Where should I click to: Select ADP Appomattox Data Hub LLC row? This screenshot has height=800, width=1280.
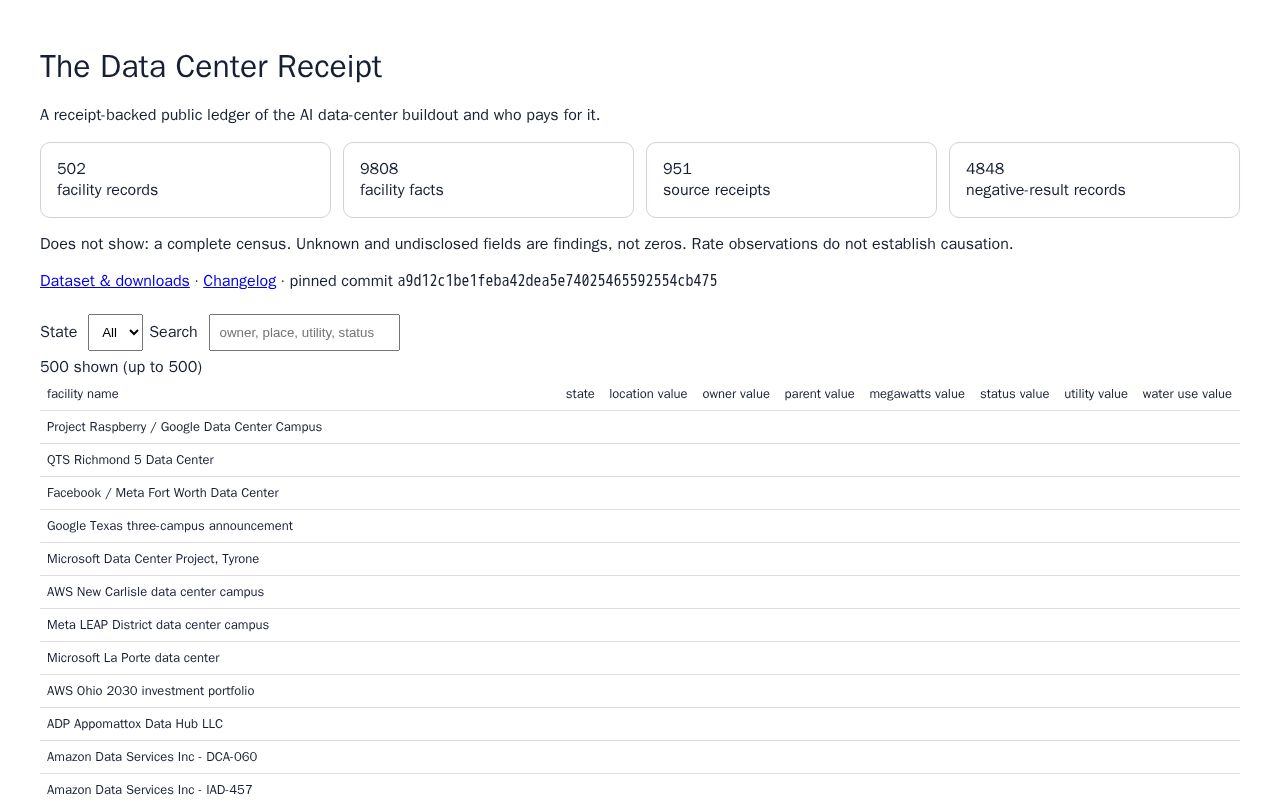click(640, 724)
